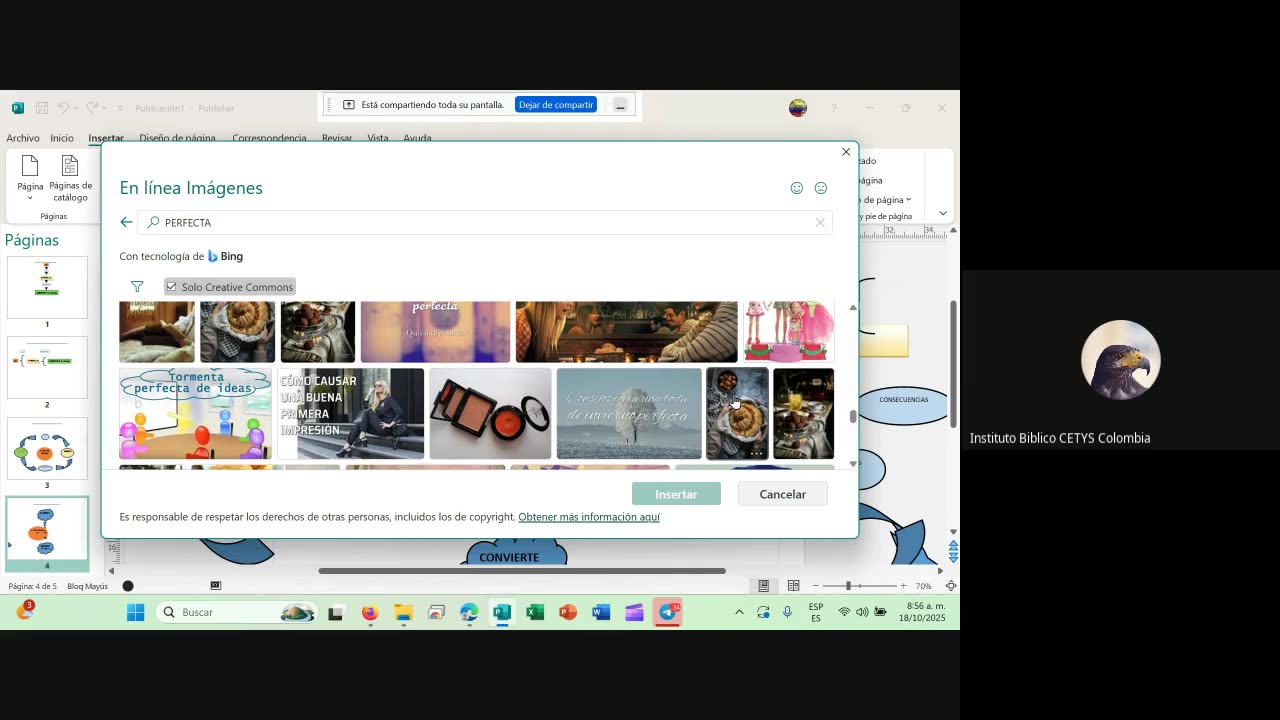1280x720 pixels.
Task: Open PowerPoint from the taskbar
Action: click(568, 612)
